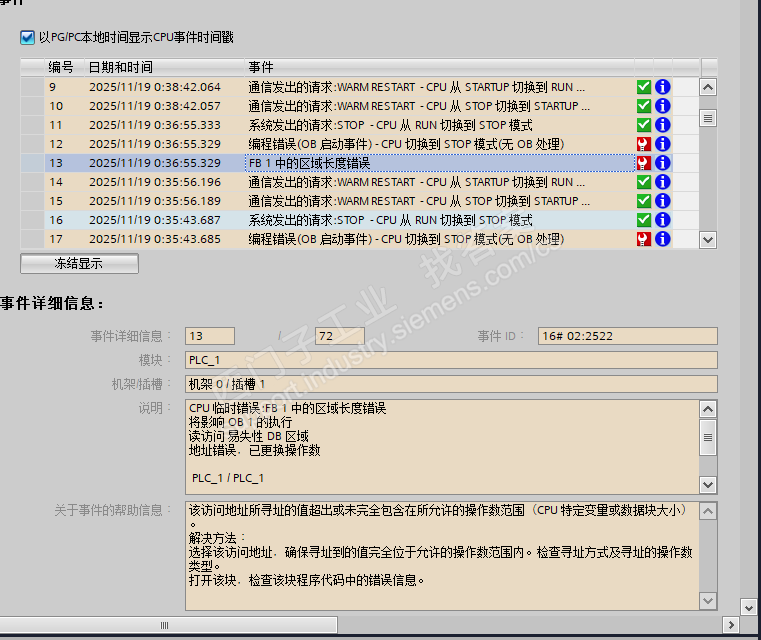Click the 事件 ID field 16# 02:2522
This screenshot has width=761, height=640.
[628, 336]
